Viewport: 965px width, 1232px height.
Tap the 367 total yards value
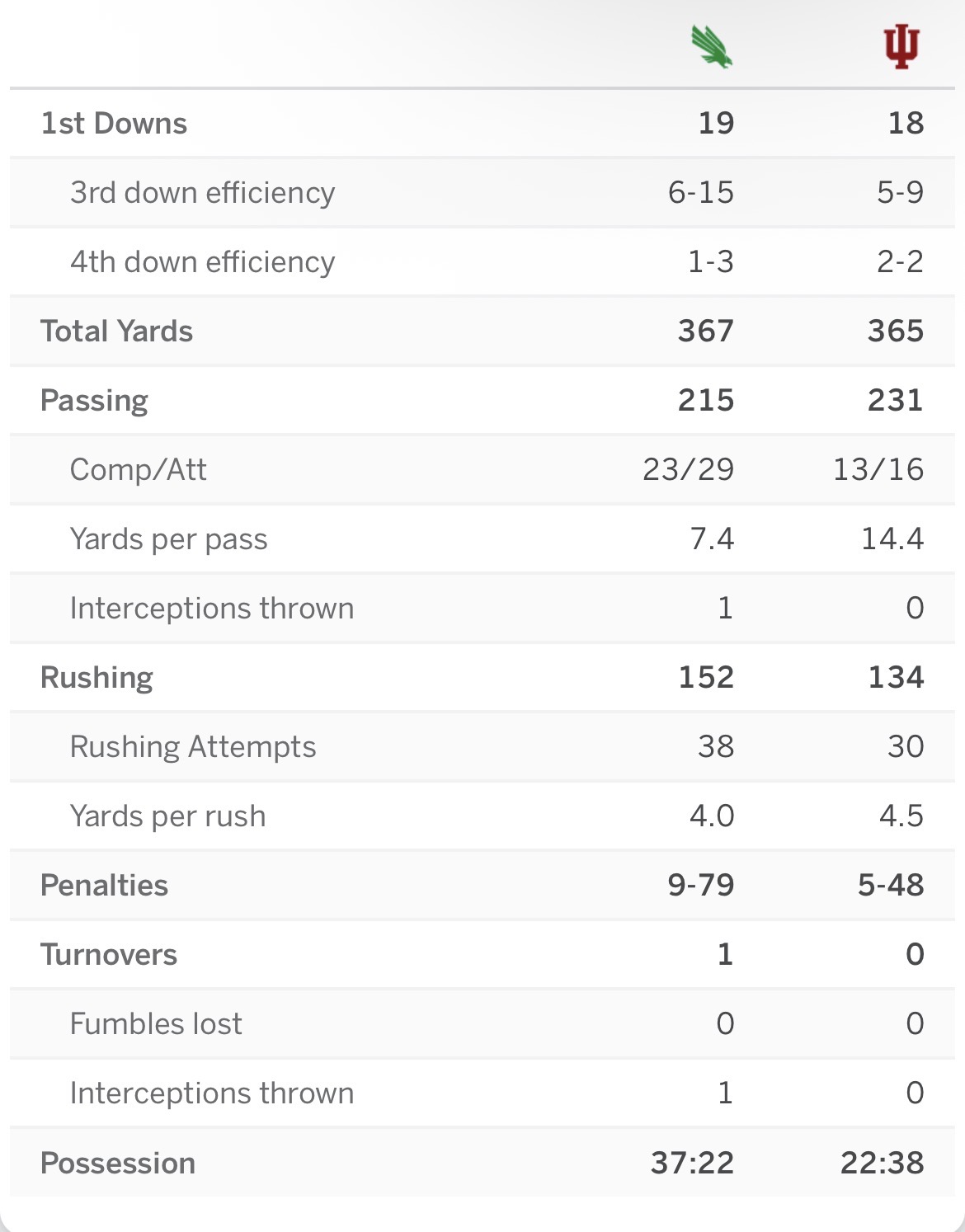706,332
